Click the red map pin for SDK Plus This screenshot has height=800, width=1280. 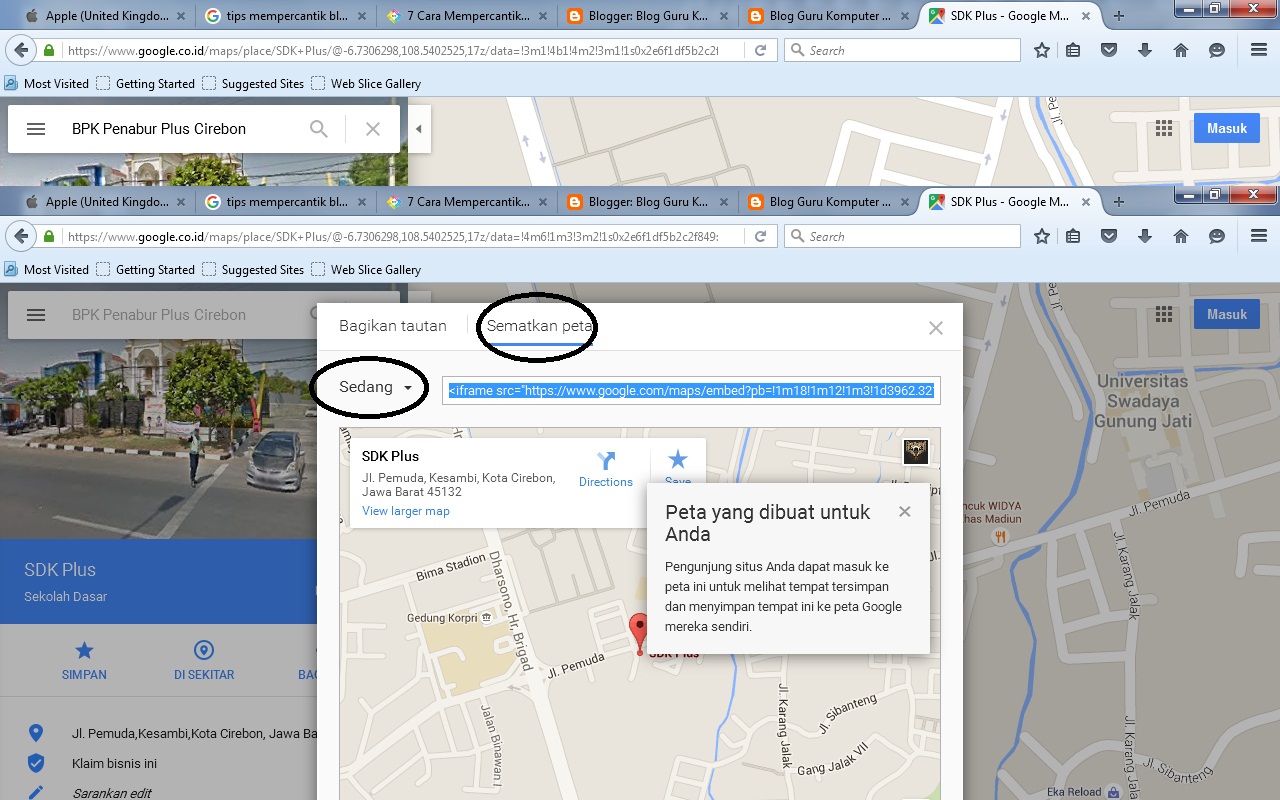639,635
